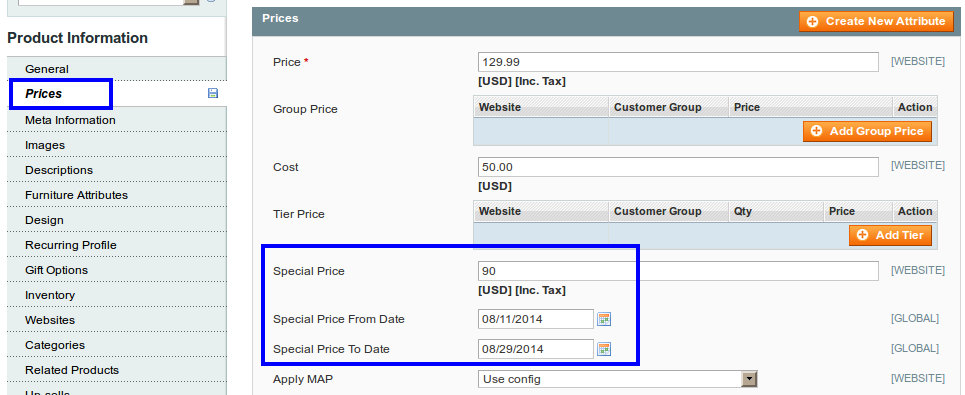Focus the Special Price field
This screenshot has width=965, height=395.
click(678, 271)
